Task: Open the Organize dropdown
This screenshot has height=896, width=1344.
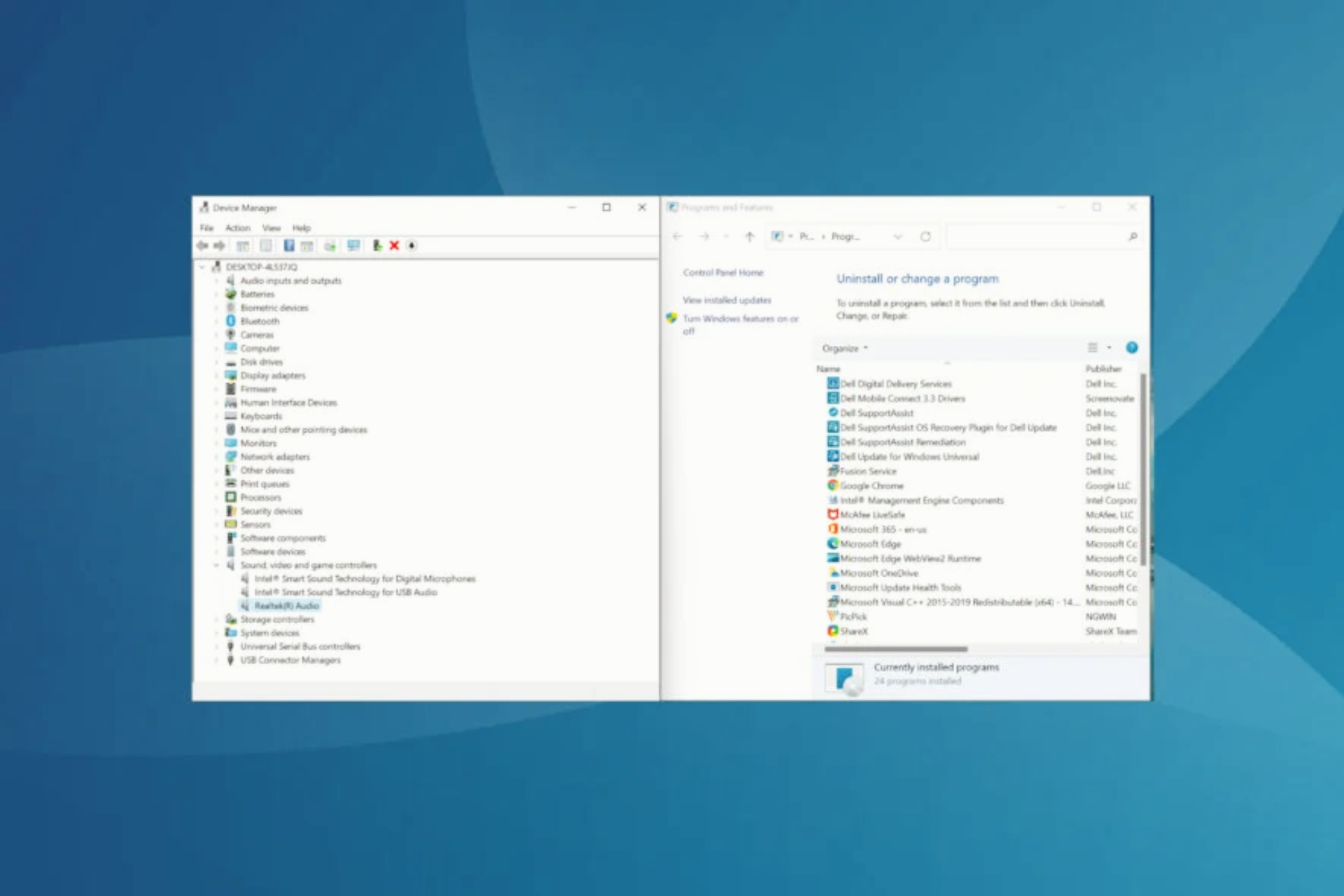Action: [x=845, y=348]
